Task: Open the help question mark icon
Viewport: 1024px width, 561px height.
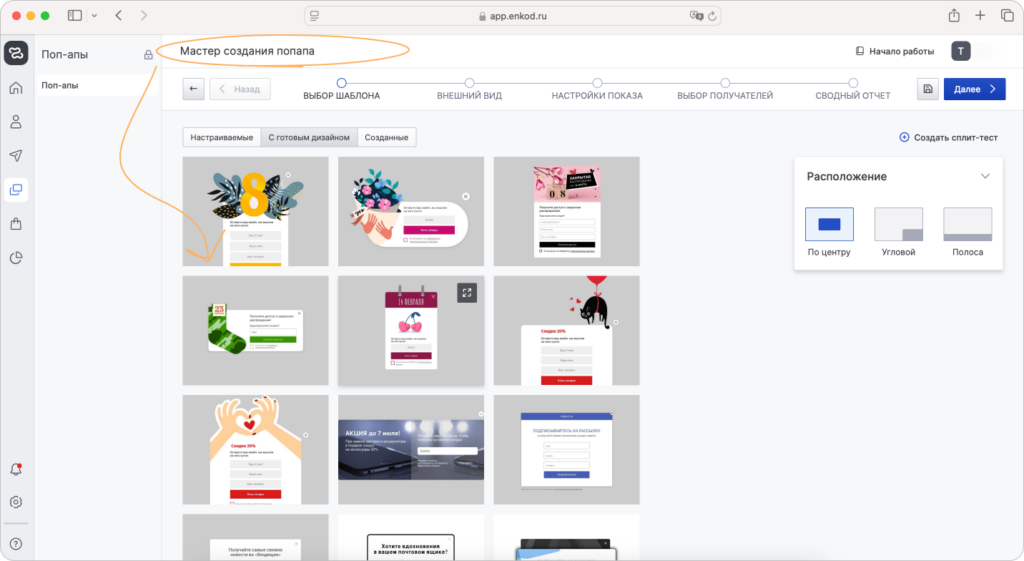Action: tap(16, 543)
